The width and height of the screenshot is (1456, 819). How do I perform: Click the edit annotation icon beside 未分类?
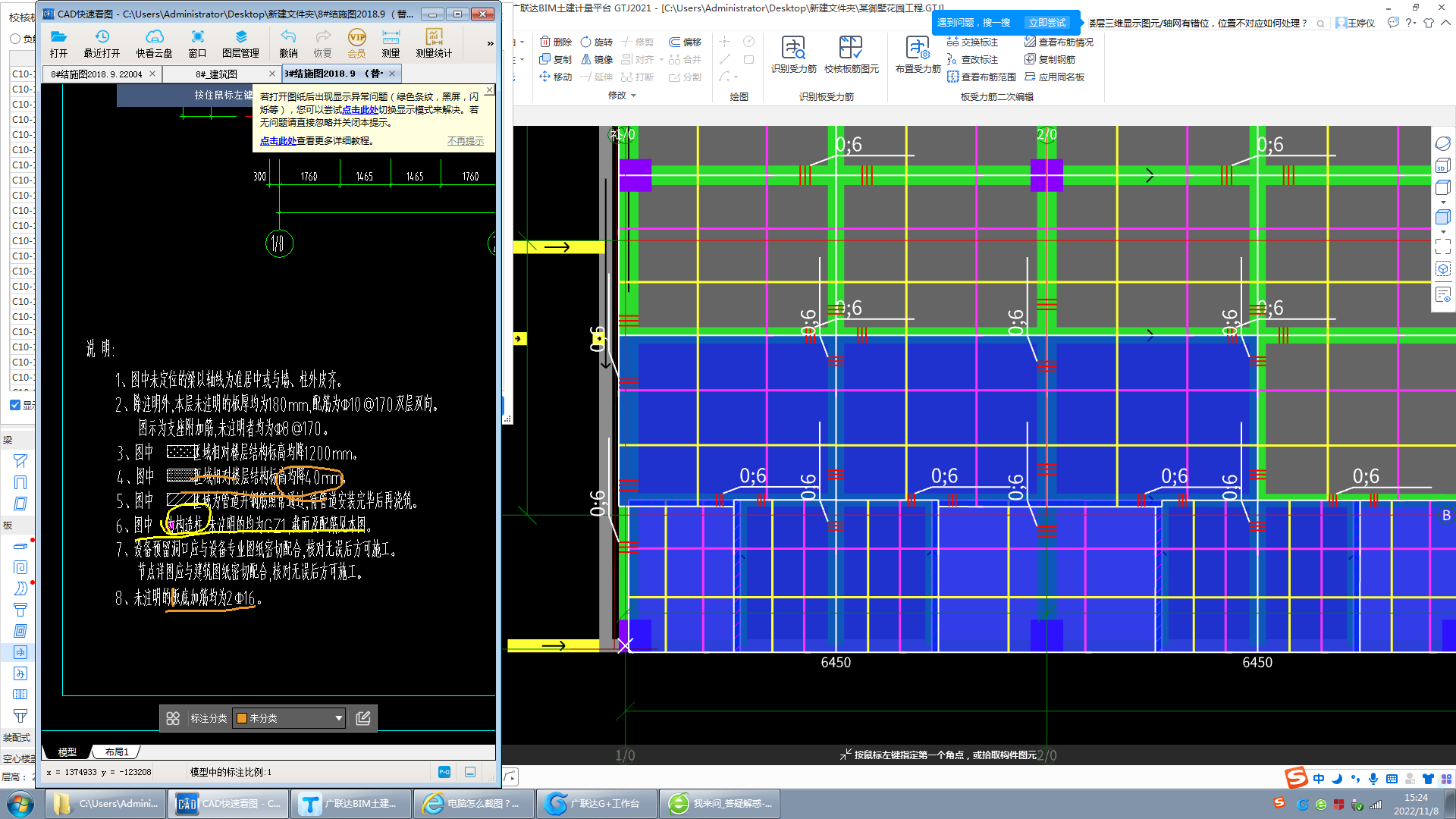pos(363,718)
